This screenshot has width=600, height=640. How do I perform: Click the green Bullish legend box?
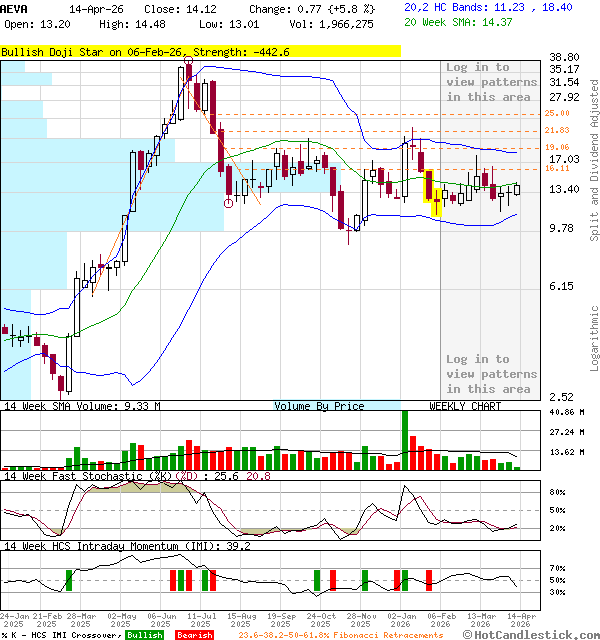click(145, 635)
